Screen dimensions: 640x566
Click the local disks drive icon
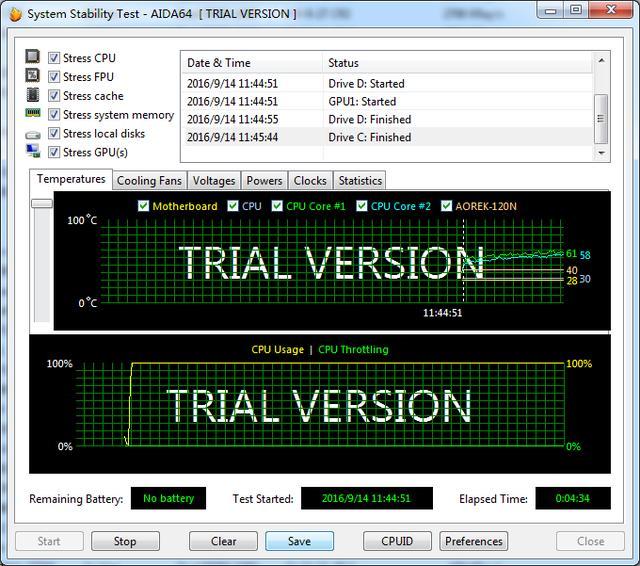coord(33,134)
